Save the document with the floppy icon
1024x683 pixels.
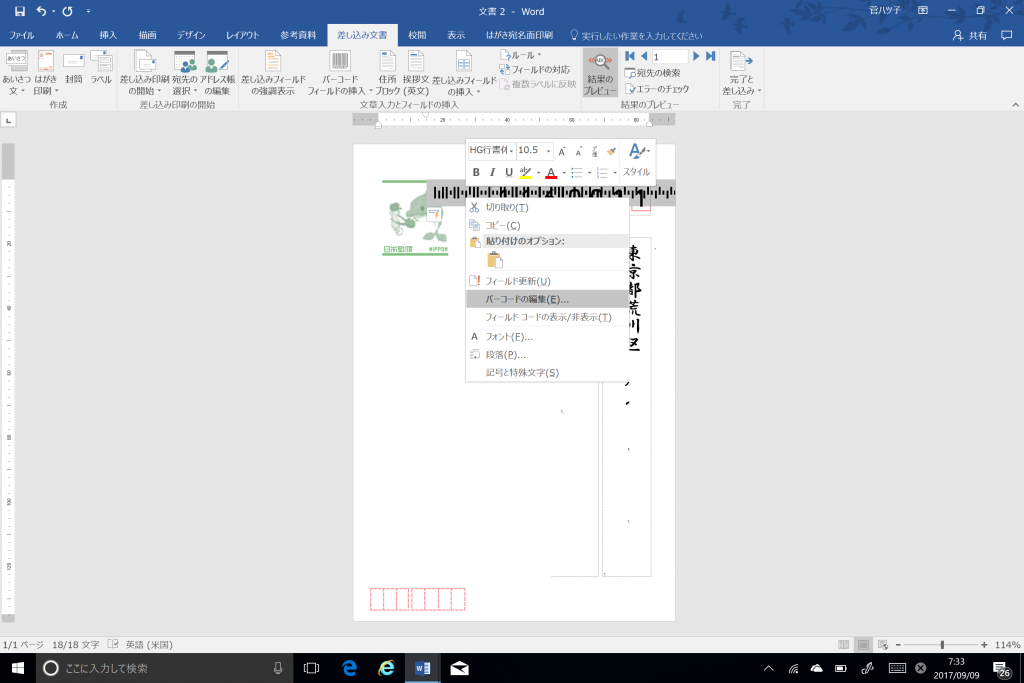[x=19, y=11]
